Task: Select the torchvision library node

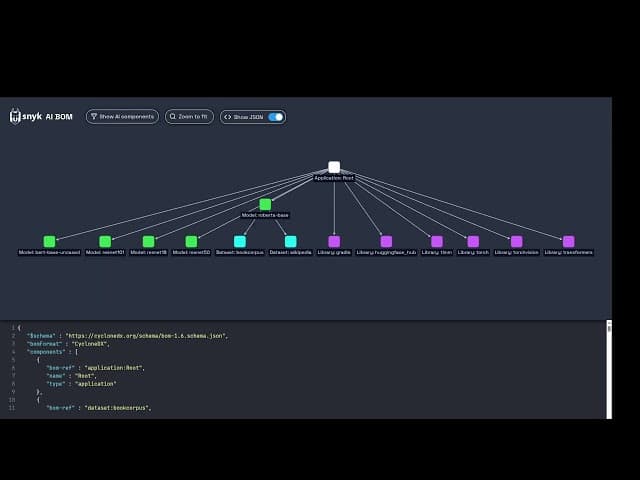Action: (516, 241)
